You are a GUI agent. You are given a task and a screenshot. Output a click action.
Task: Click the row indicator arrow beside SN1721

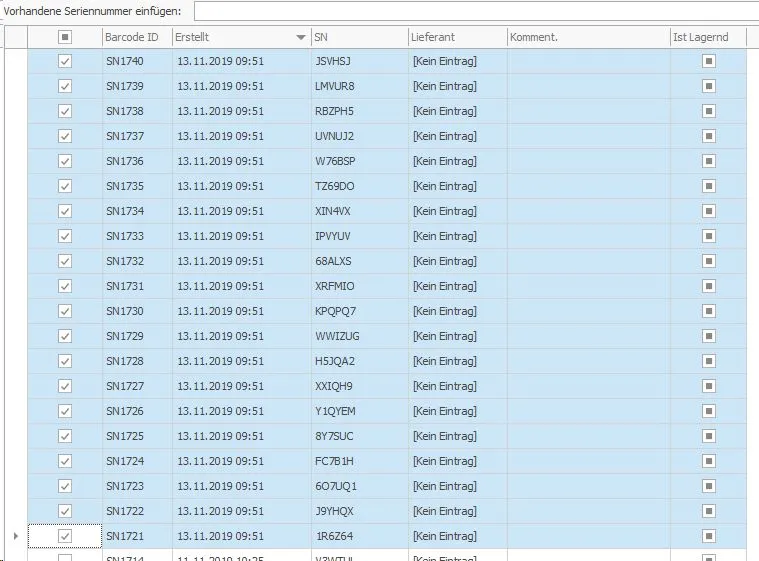(16, 536)
